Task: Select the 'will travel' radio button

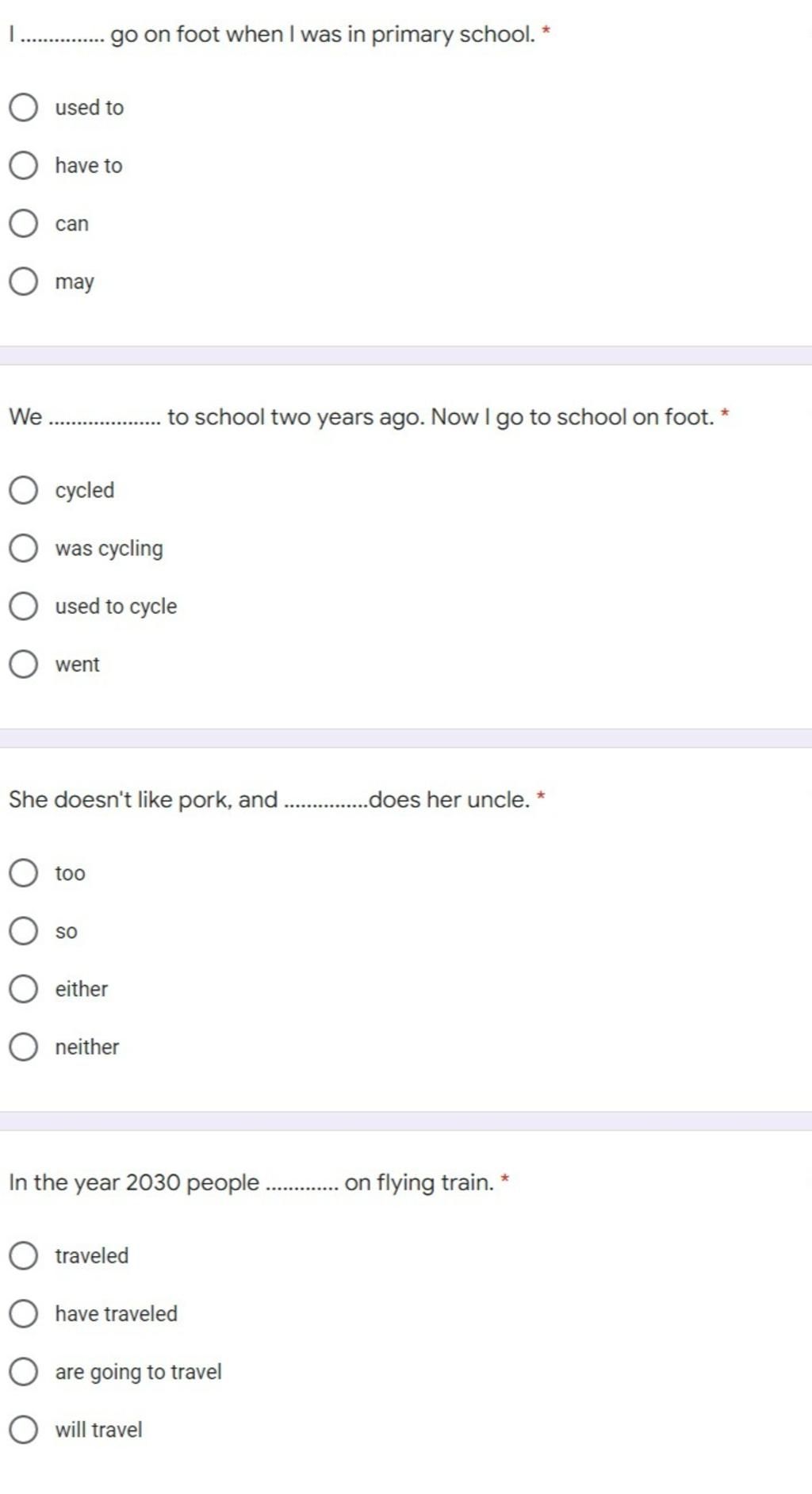Action: click(24, 1429)
